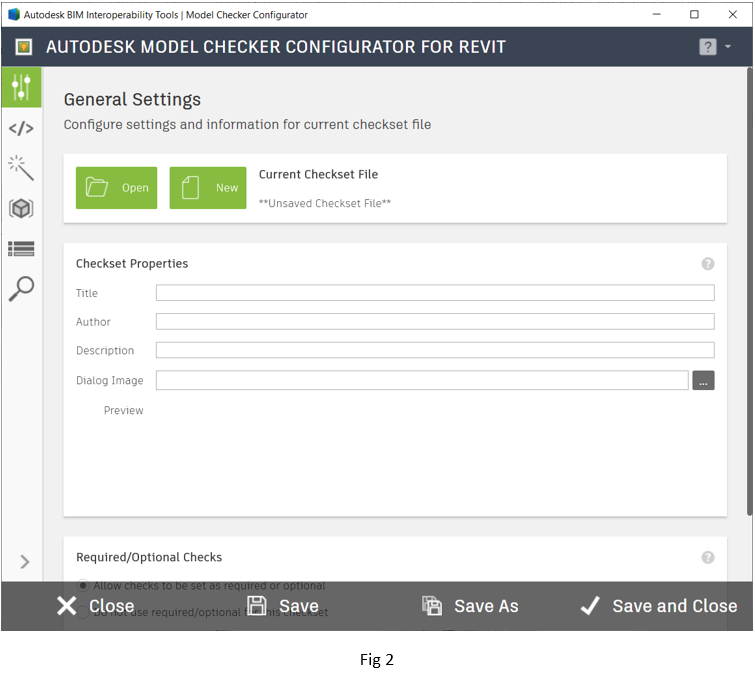Image resolution: width=755 pixels, height=677 pixels.
Task: Open the magic wand wizard sidebar icon
Action: point(21,168)
